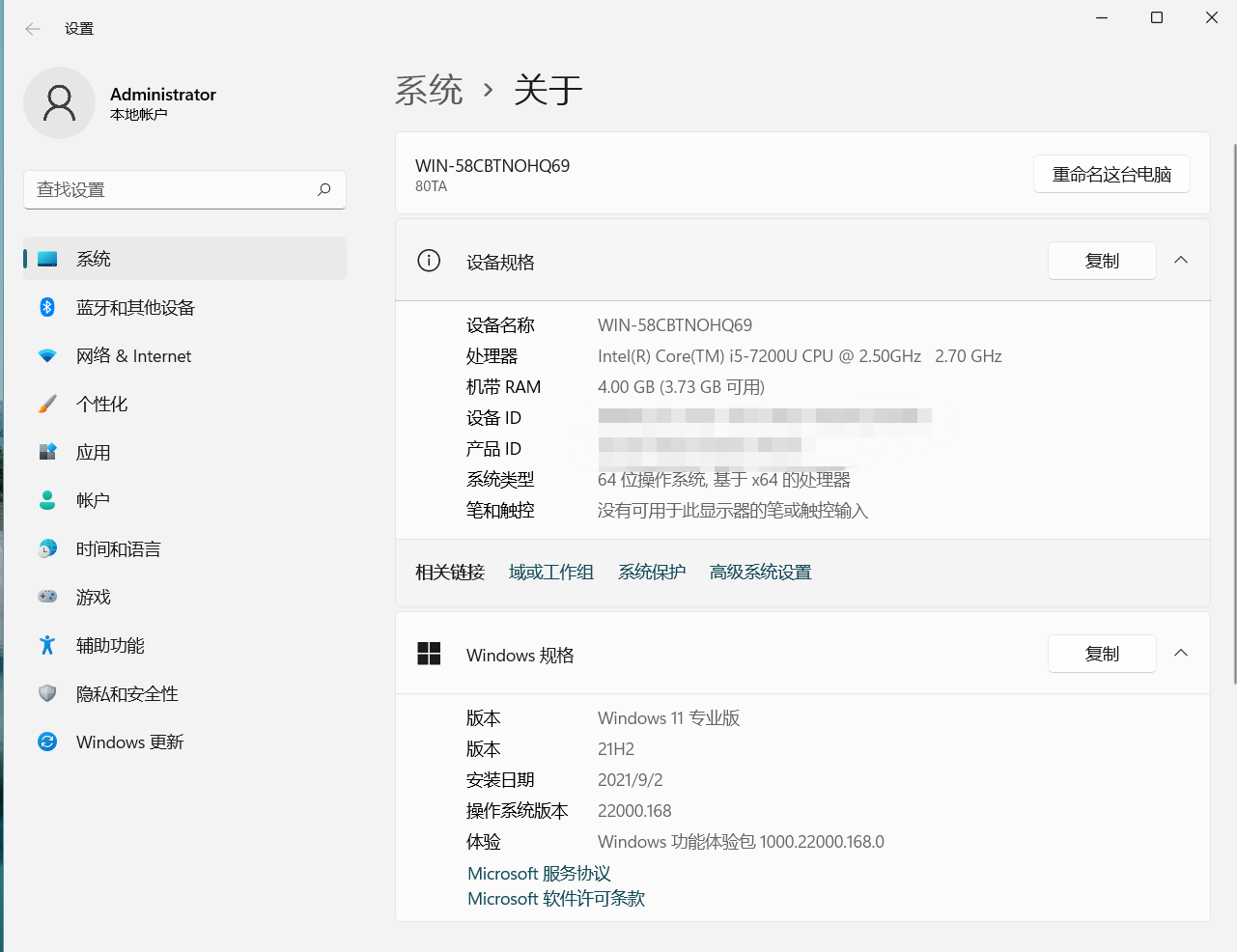Screen dimensions: 1237x952
Task: Click the 系统 monitor icon in sidebar
Action: coord(47,259)
